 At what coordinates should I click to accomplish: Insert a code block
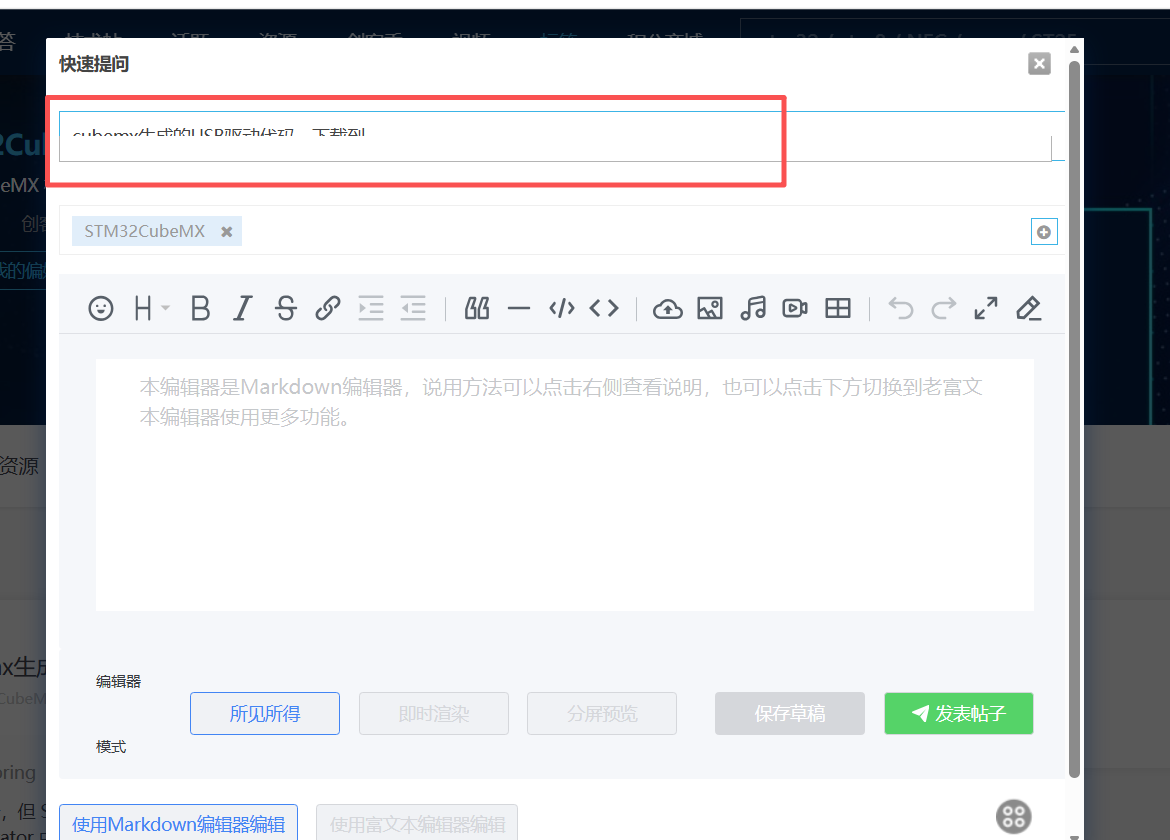(561, 308)
